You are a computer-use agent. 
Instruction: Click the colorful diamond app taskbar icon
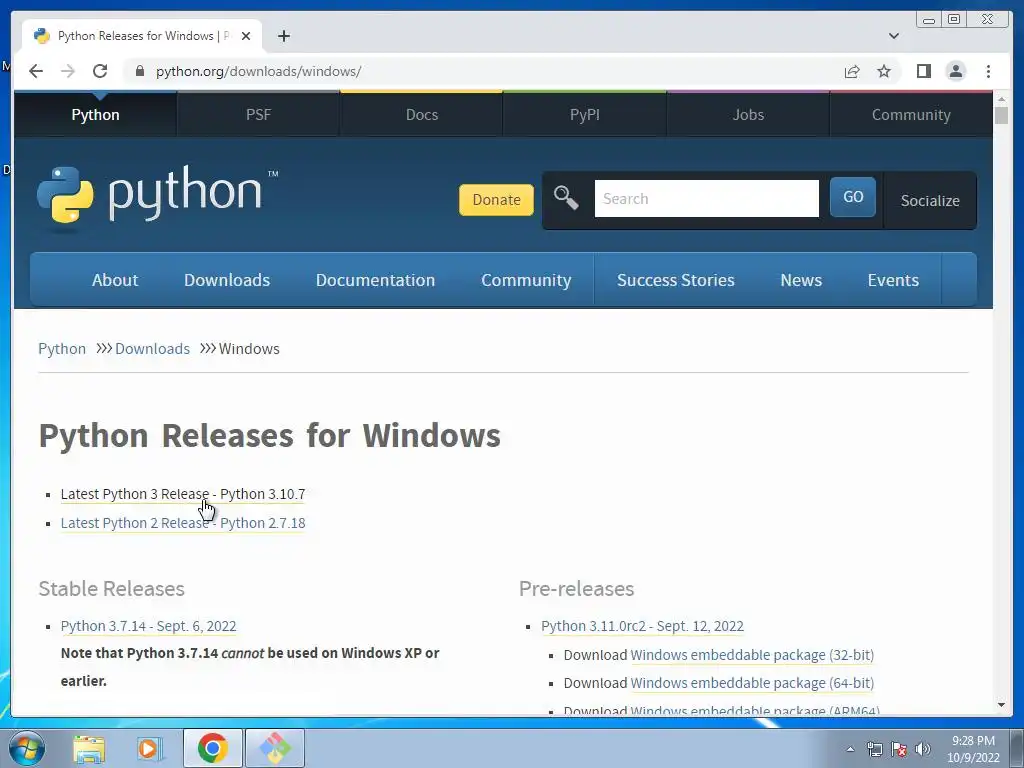click(x=275, y=748)
